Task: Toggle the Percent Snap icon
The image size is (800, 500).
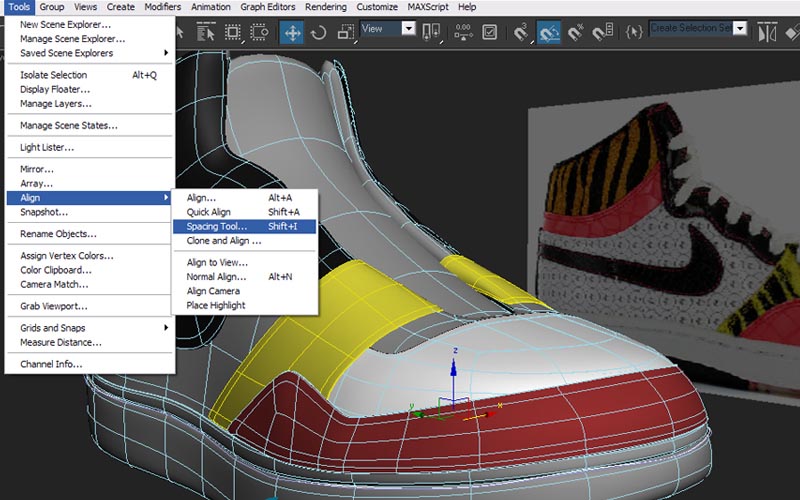Action: (576, 33)
